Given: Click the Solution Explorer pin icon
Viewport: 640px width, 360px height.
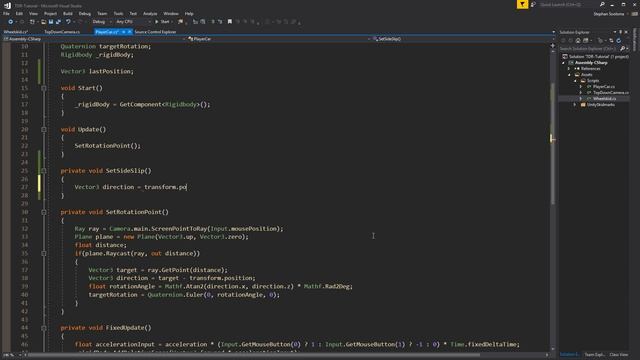Looking at the screenshot, I should pos(620,32).
